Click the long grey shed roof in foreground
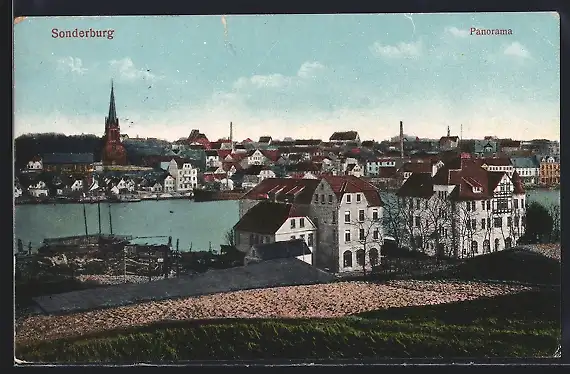570x374 pixels. click(x=182, y=285)
